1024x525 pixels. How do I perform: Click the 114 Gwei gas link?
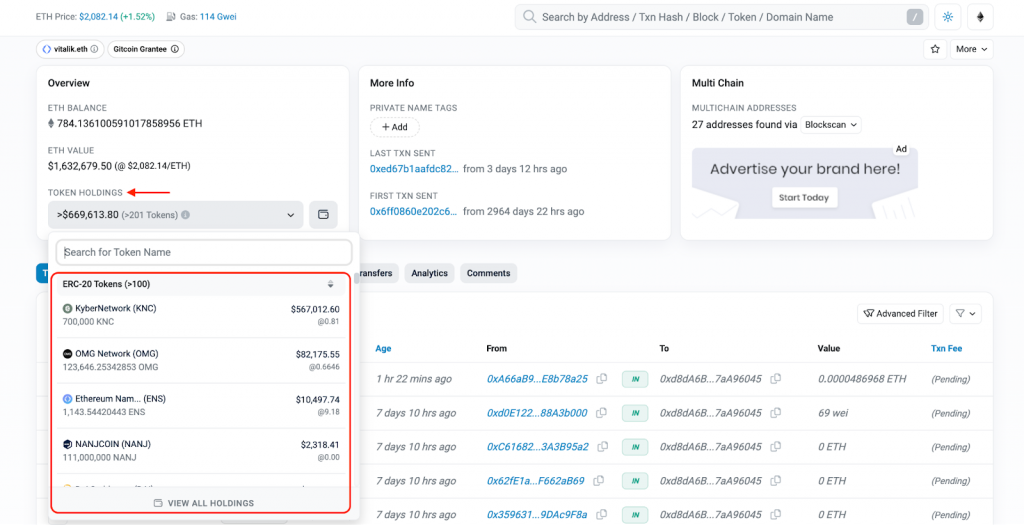[218, 17]
